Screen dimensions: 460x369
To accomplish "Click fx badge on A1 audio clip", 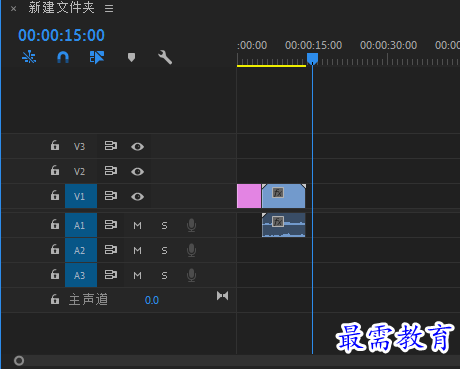I will pos(278,221).
